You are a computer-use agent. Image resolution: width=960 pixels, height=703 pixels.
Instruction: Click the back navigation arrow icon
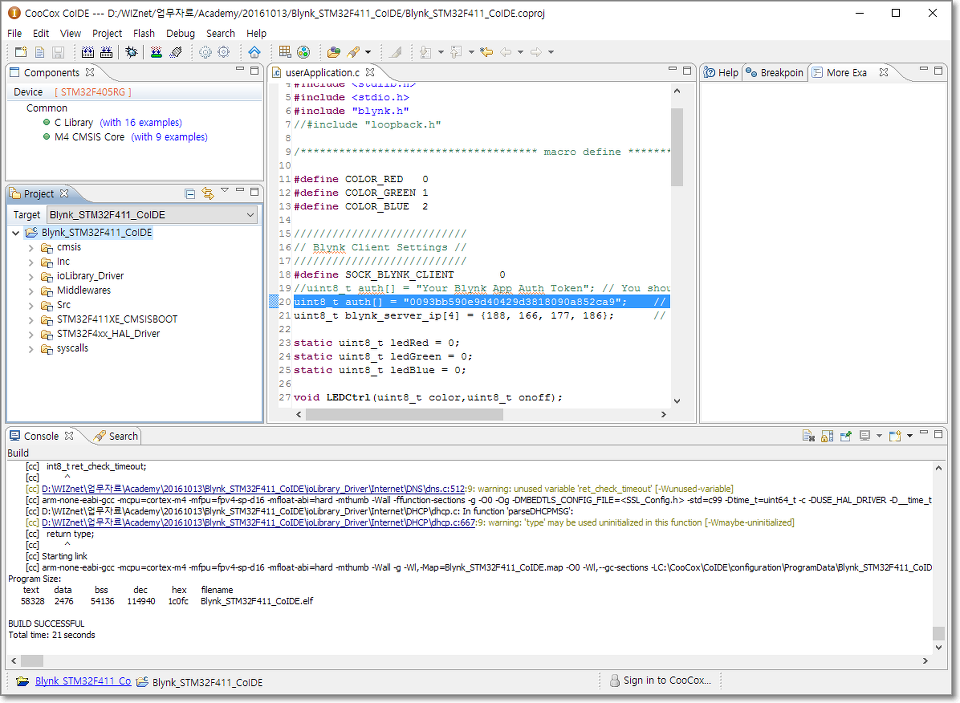click(506, 52)
